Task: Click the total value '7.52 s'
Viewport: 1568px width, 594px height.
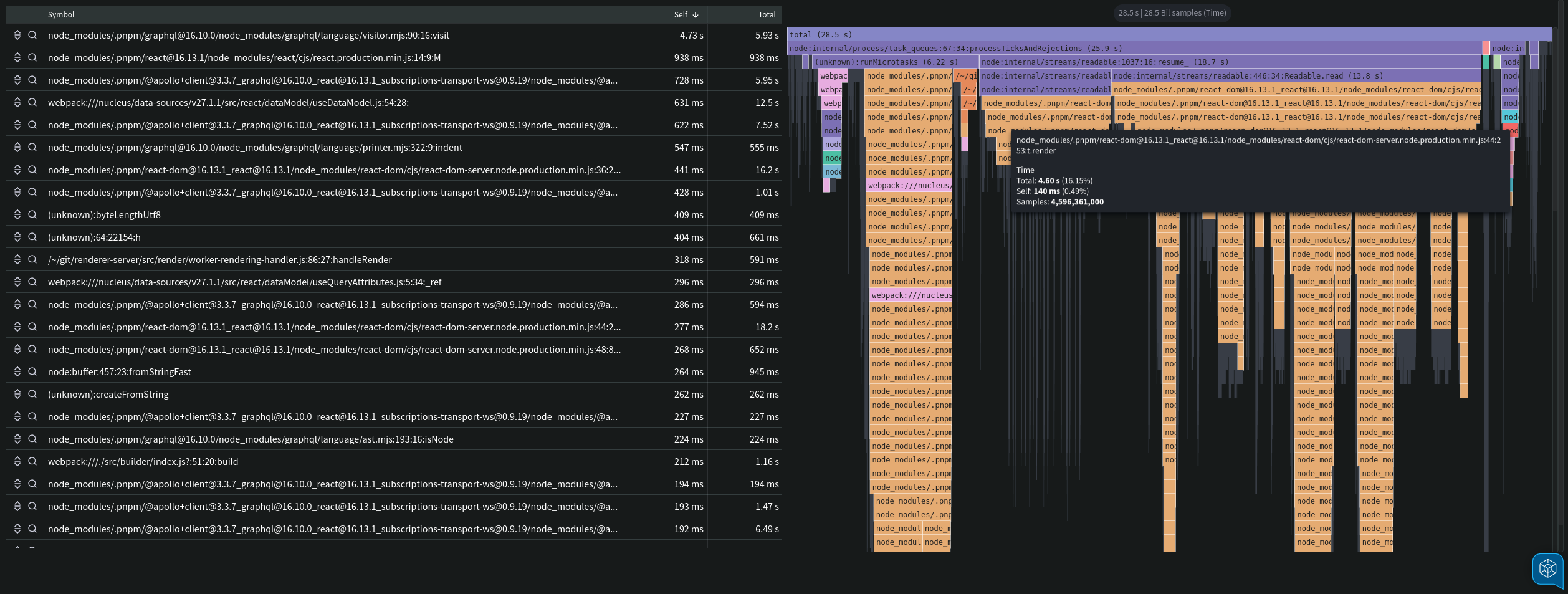Action: [767, 125]
